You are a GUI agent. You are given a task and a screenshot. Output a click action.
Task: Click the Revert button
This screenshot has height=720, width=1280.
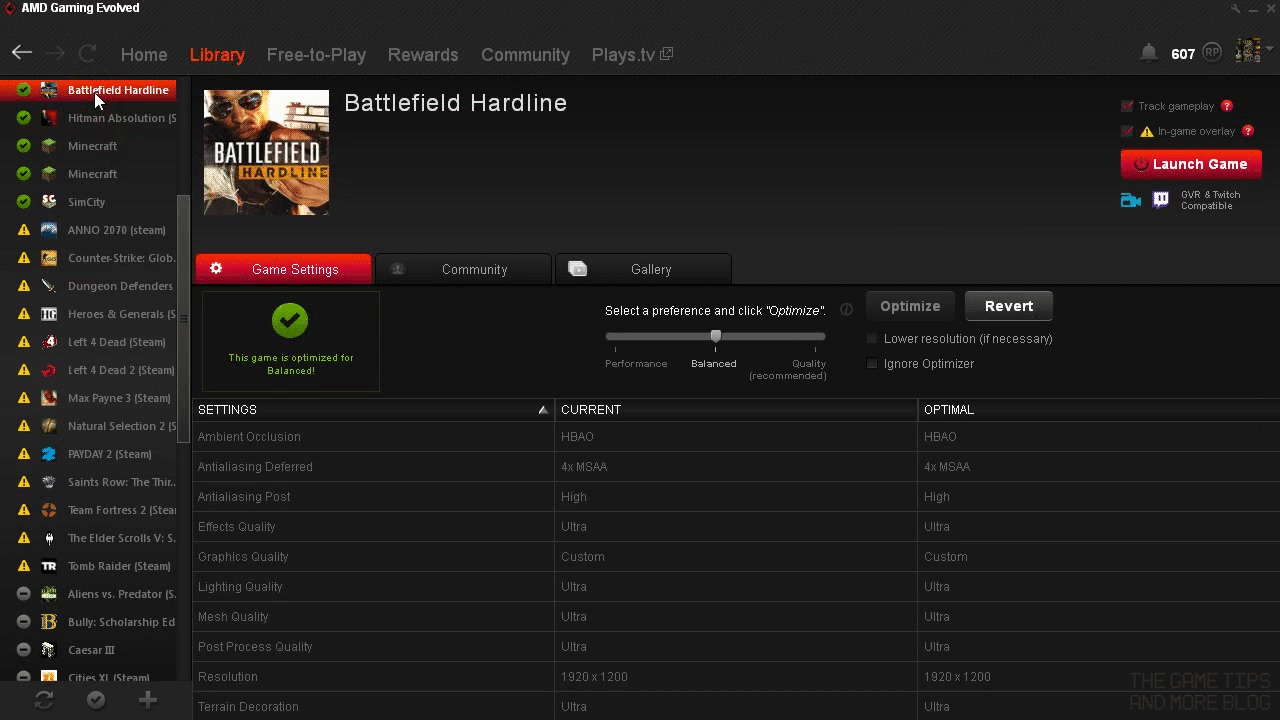(x=1008, y=306)
